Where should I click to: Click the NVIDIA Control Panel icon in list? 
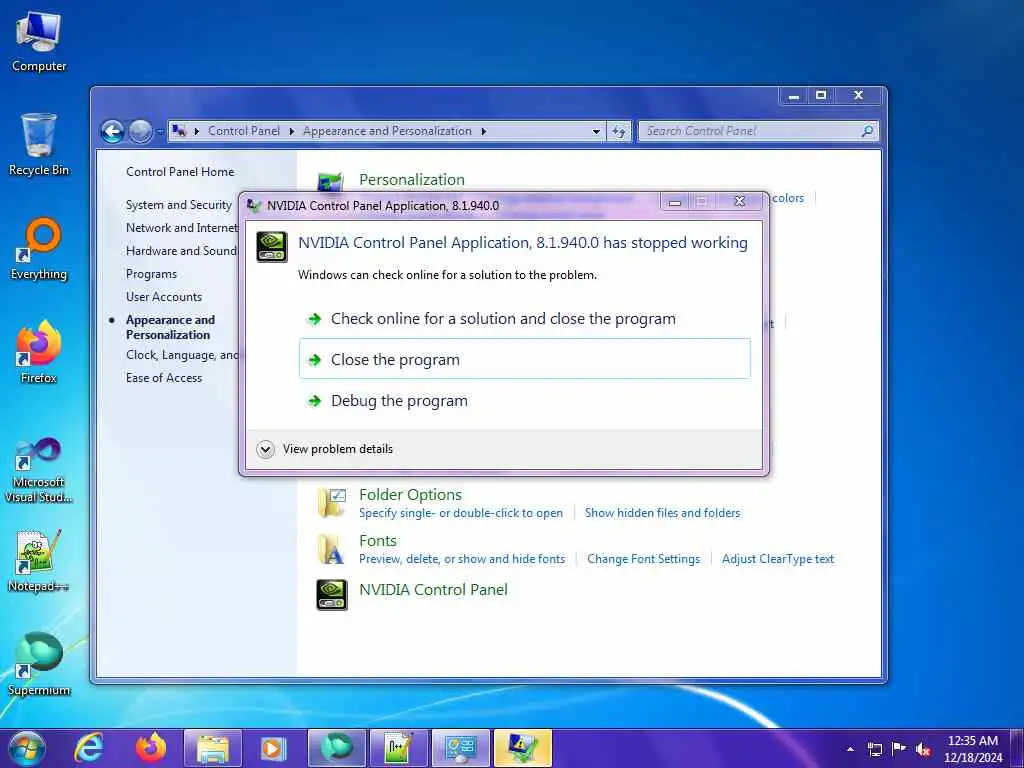[332, 595]
